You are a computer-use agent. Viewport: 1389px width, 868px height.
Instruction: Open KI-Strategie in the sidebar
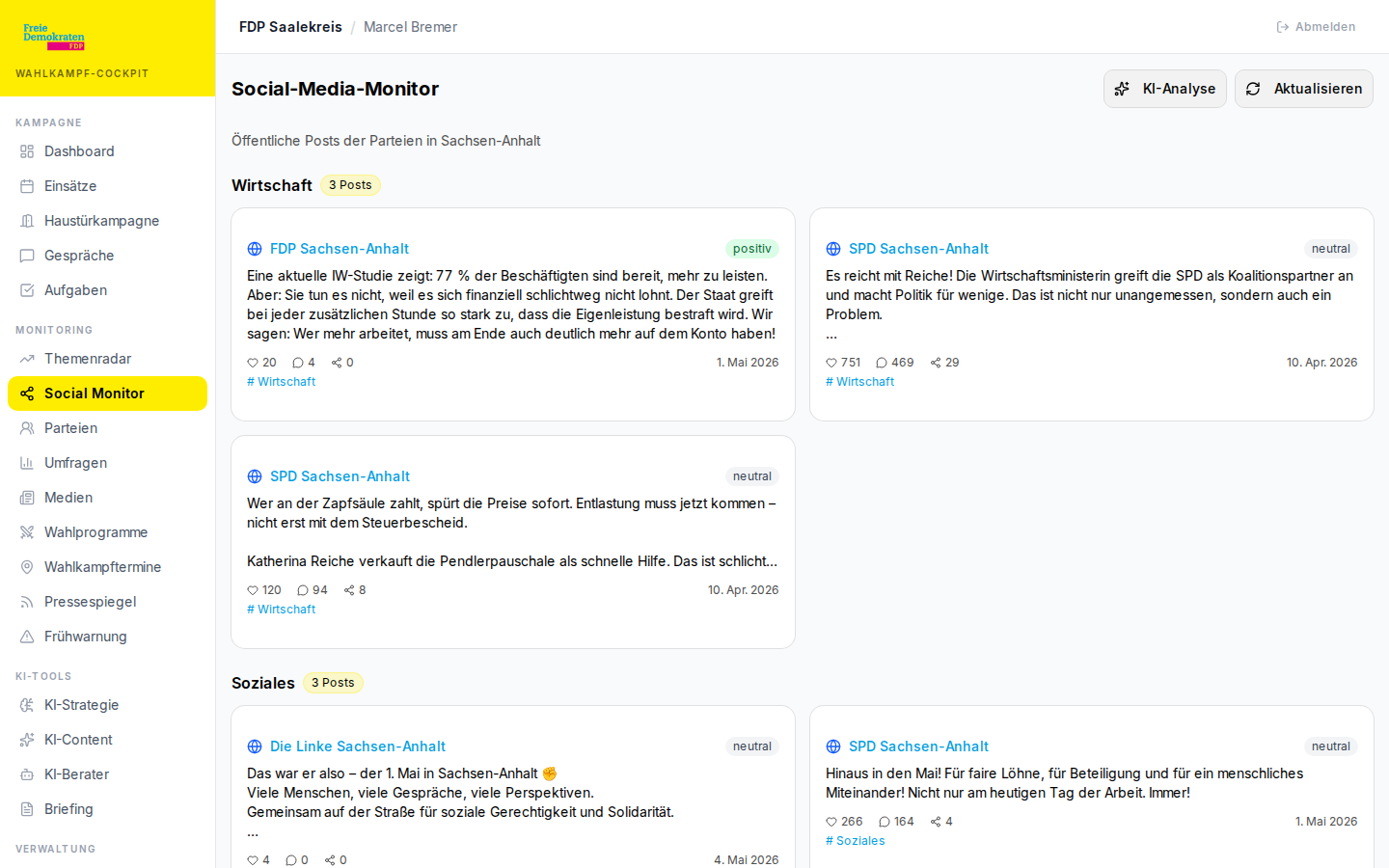click(x=107, y=705)
